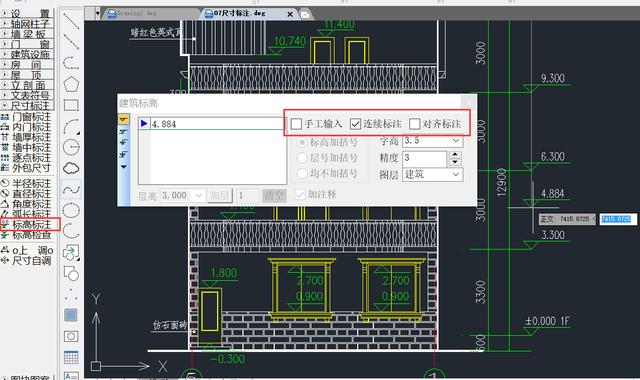This screenshot has height=380, width=640.
Task: Open the 房间 menu group
Action: (x=27, y=64)
